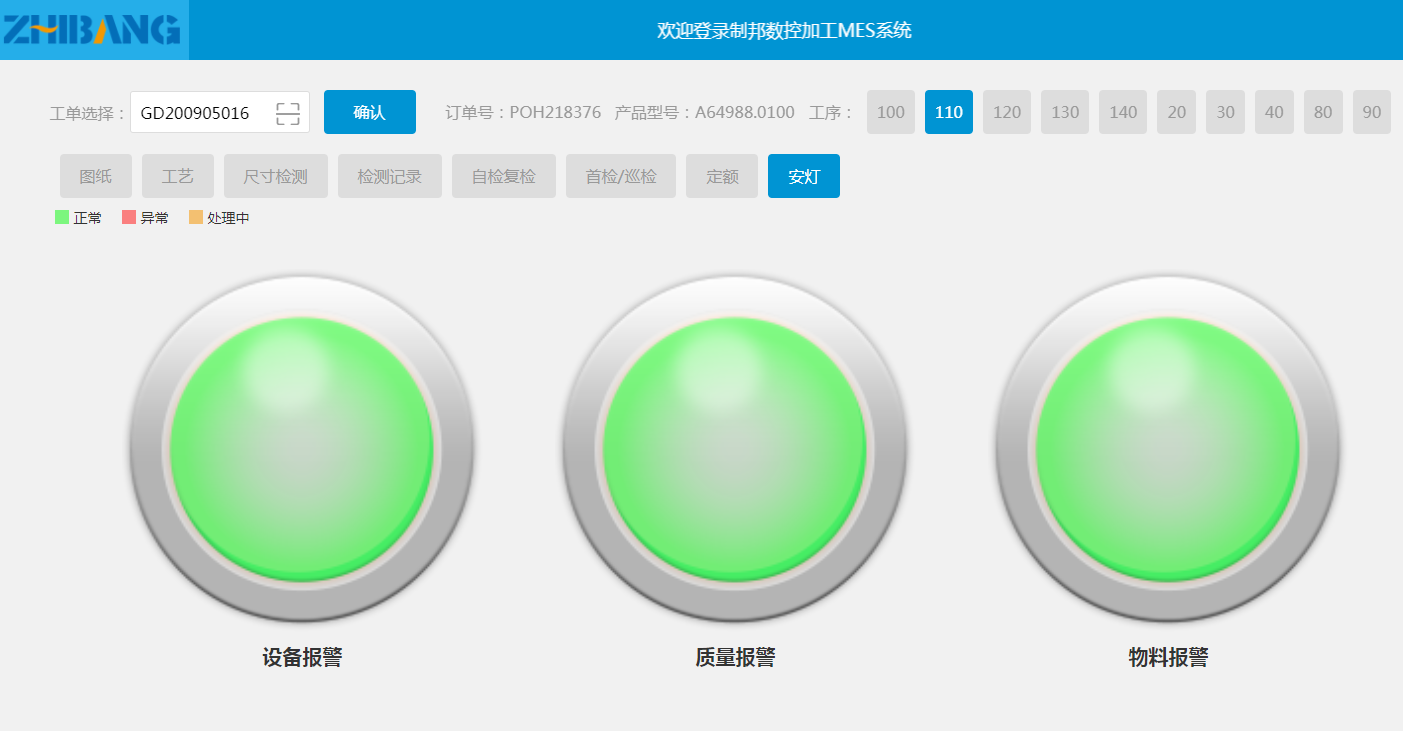Click the 设备报警 green alarm light
The image size is (1403, 731).
pos(302,448)
